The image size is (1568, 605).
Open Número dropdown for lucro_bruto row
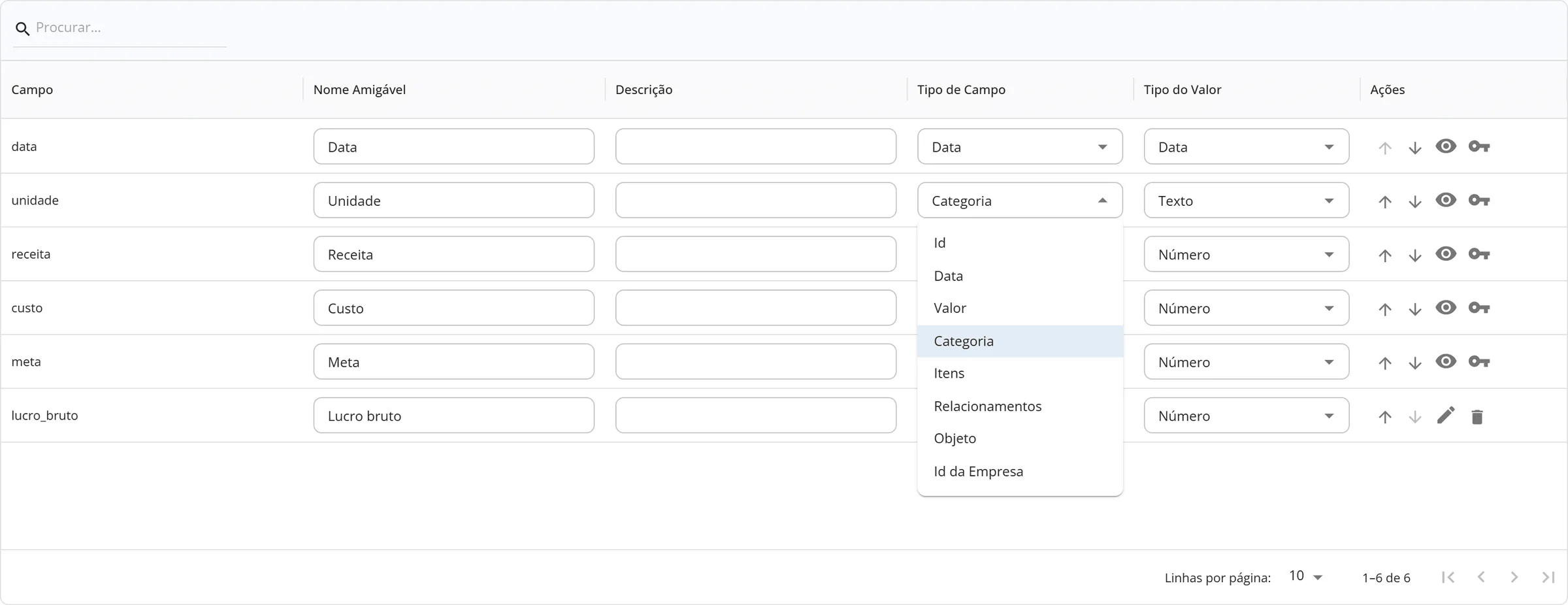point(1247,416)
